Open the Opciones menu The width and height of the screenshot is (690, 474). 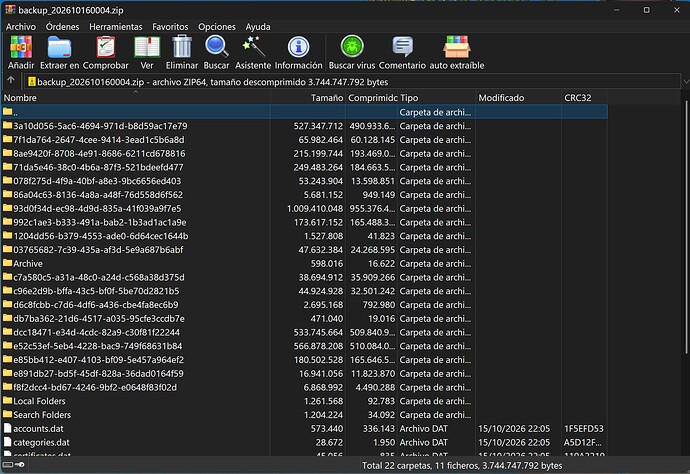217,27
